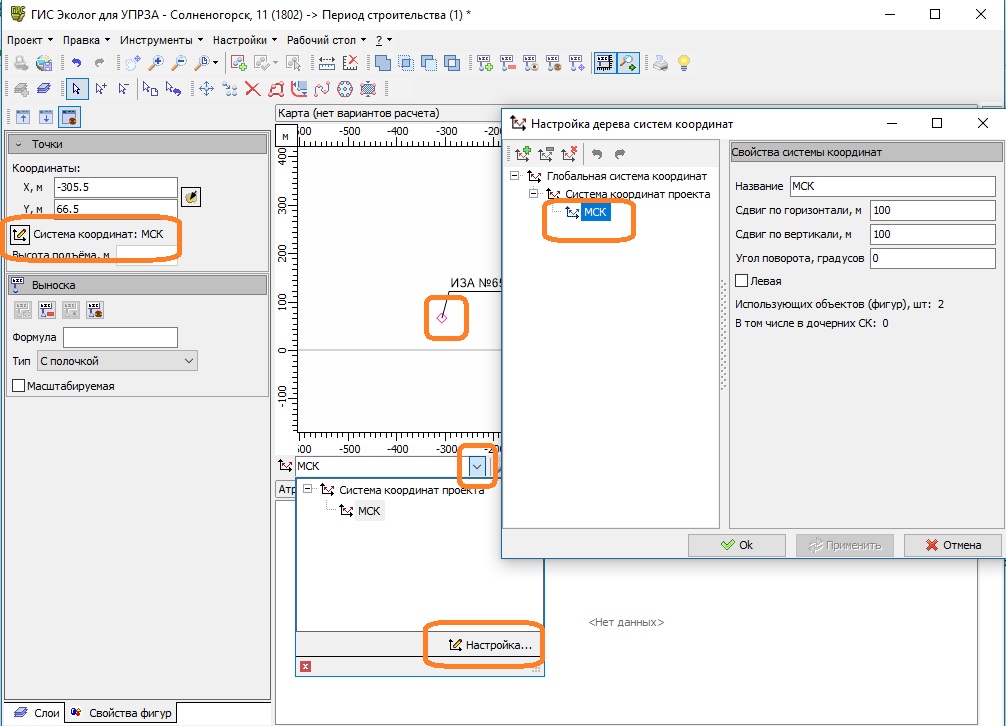1006x726 pixels.
Task: Click the zoom in magnifier toolbar icon
Action: [156, 63]
